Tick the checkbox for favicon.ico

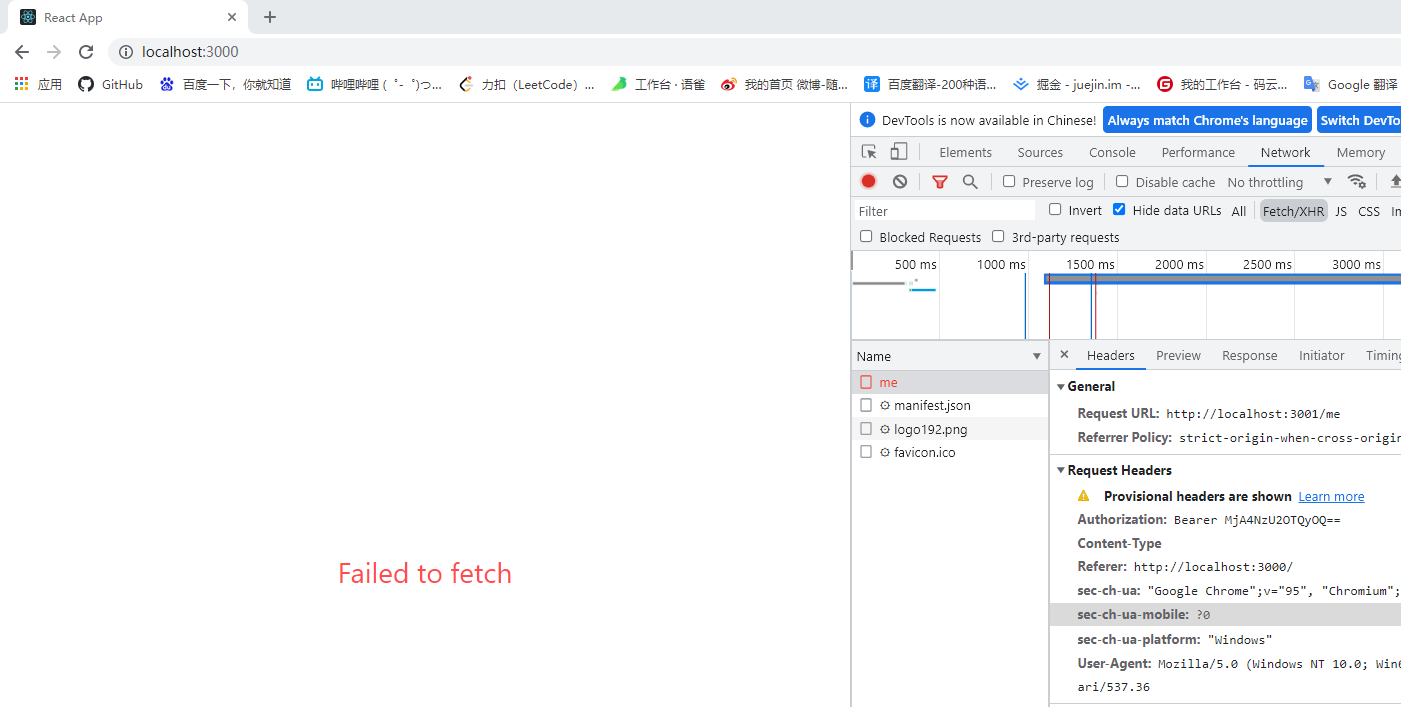866,452
